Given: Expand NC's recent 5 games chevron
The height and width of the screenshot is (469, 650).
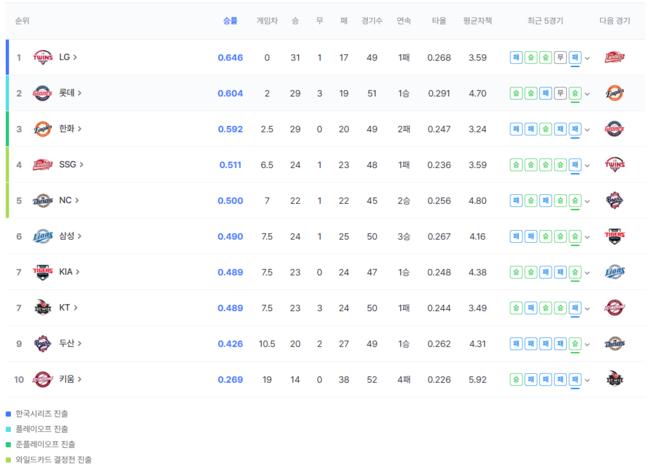Looking at the screenshot, I should [x=587, y=202].
